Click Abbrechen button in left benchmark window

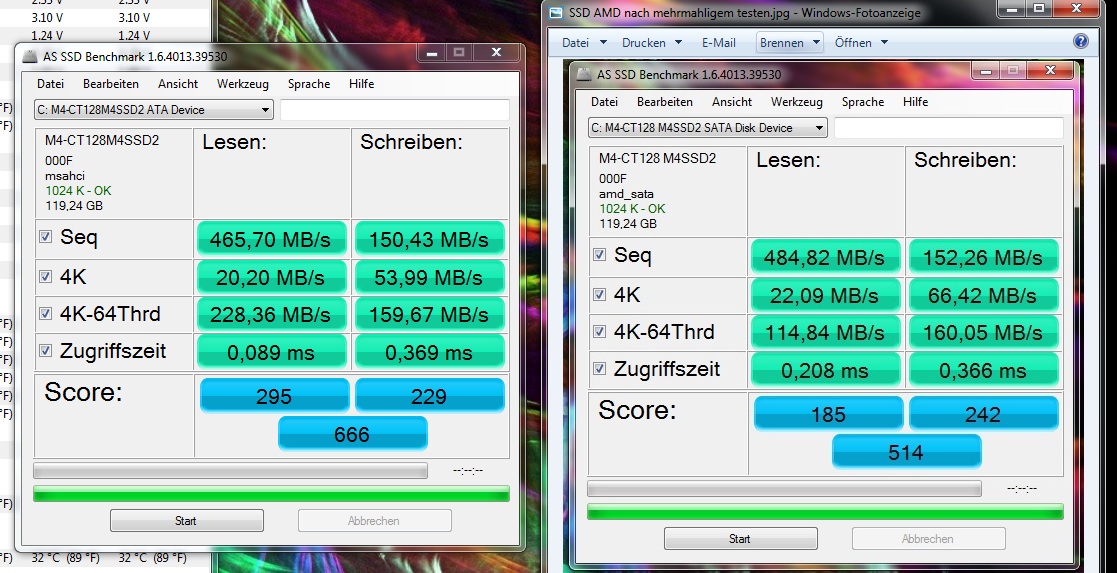pos(374,520)
